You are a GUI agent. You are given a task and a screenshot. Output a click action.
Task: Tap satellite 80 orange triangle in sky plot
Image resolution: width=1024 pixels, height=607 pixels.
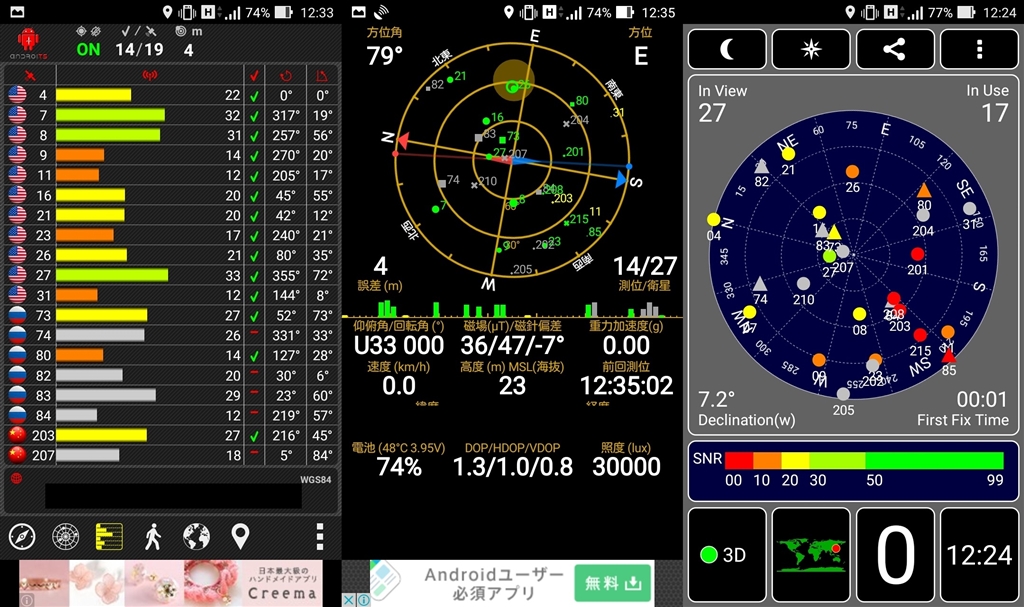click(923, 191)
